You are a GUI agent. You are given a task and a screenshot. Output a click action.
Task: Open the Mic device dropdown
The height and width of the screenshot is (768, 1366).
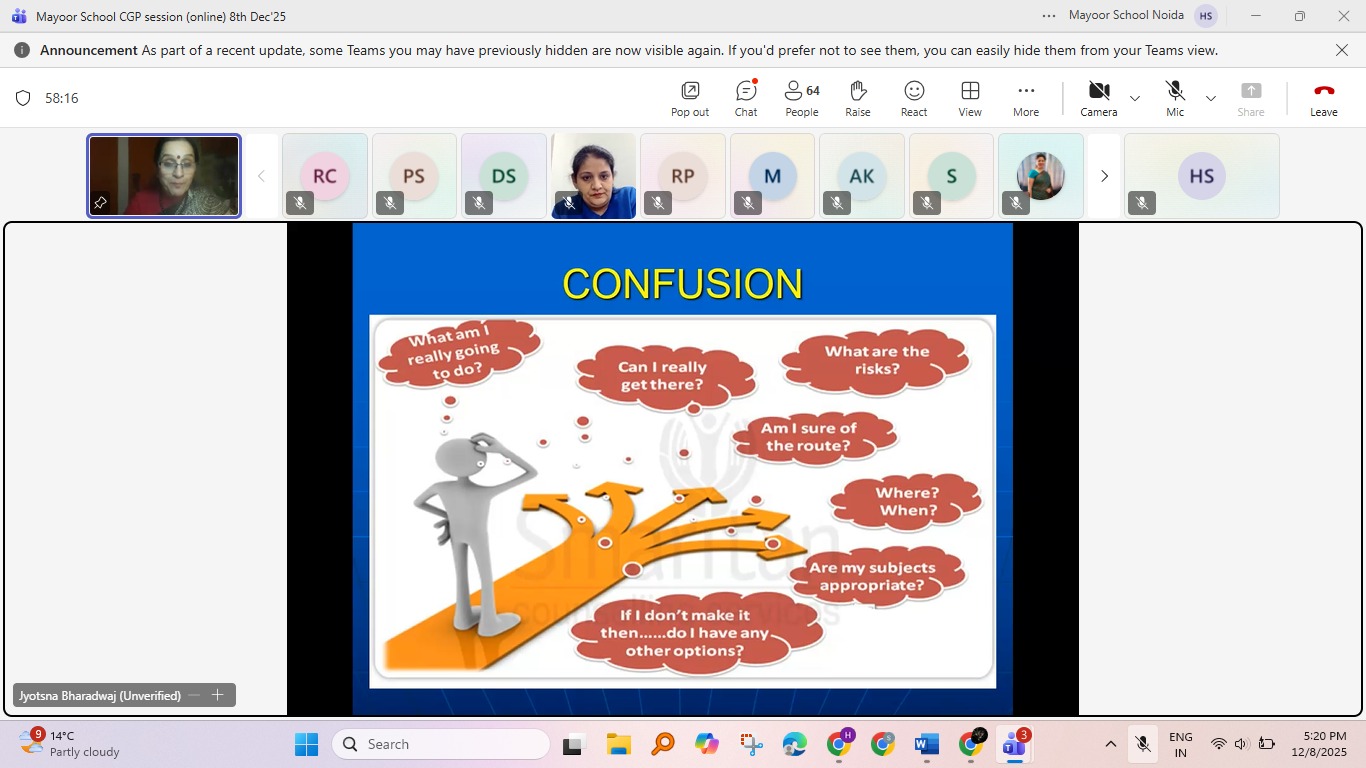(1211, 99)
